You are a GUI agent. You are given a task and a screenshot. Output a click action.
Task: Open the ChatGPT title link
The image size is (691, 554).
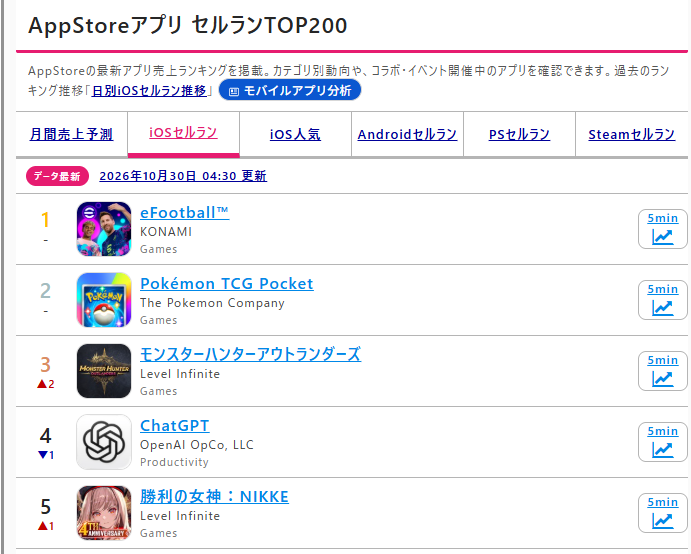click(175, 426)
